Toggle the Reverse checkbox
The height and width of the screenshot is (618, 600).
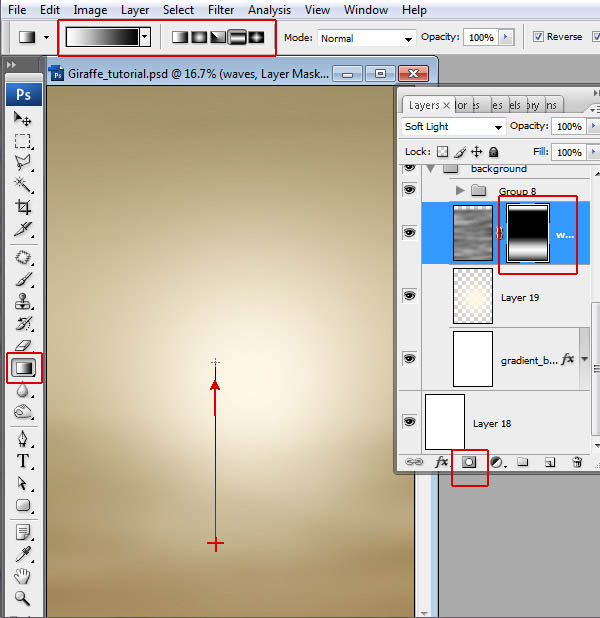pyautogui.click(x=539, y=37)
